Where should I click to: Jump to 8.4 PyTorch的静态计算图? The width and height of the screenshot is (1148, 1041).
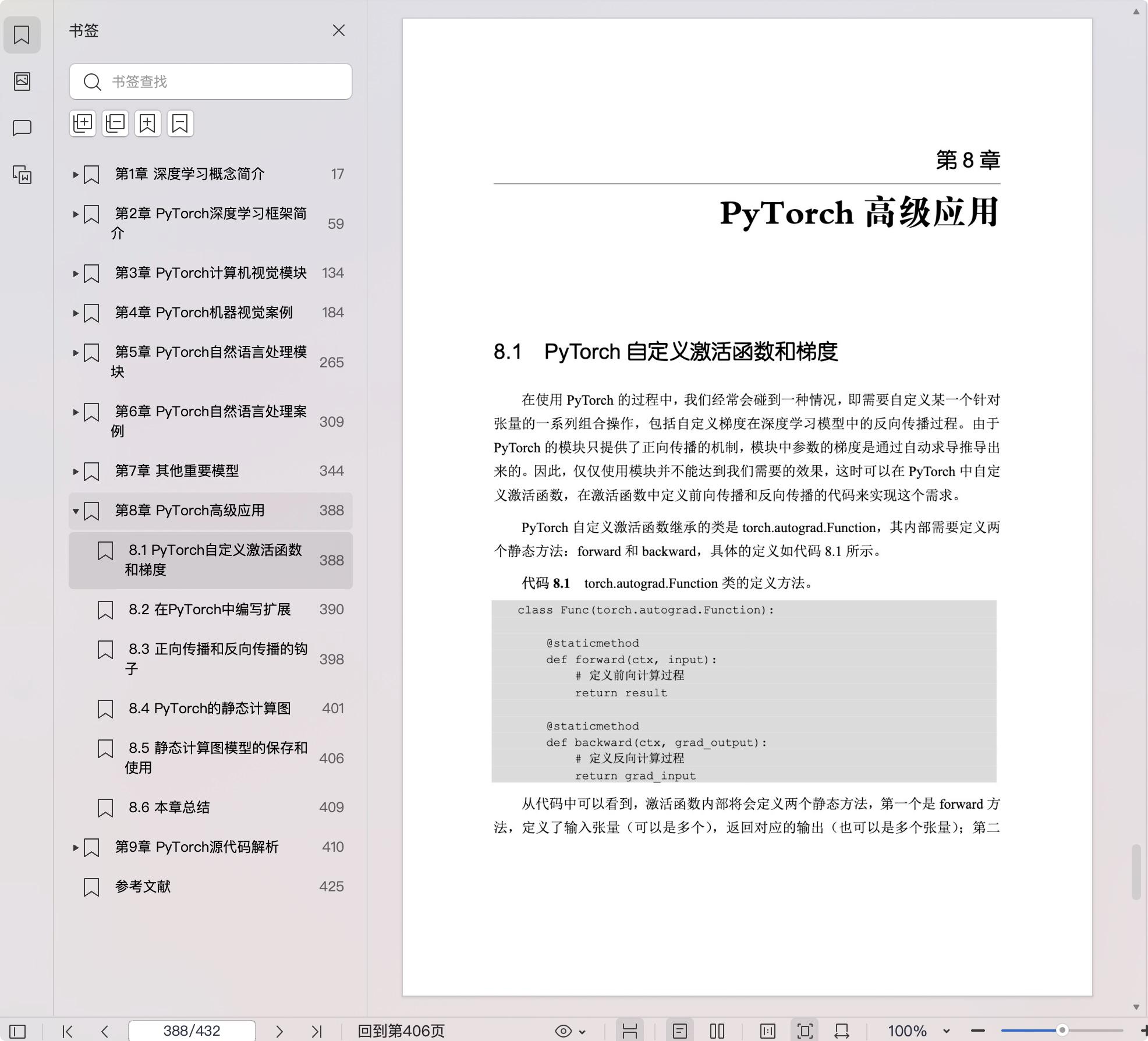coord(210,709)
